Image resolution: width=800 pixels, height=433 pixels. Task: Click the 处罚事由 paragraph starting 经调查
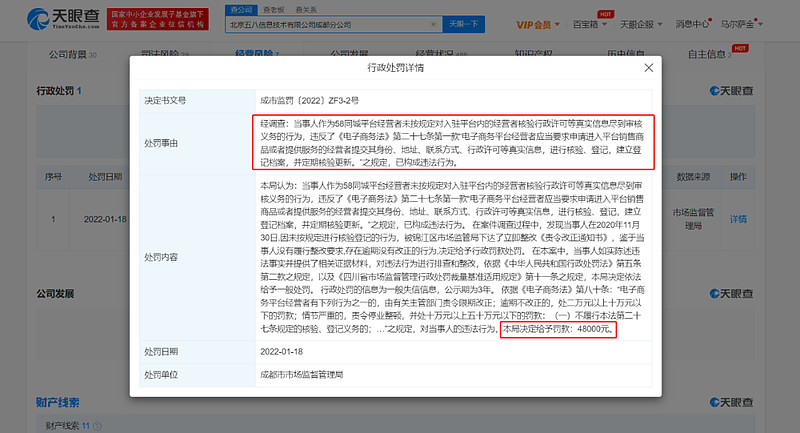[452, 143]
